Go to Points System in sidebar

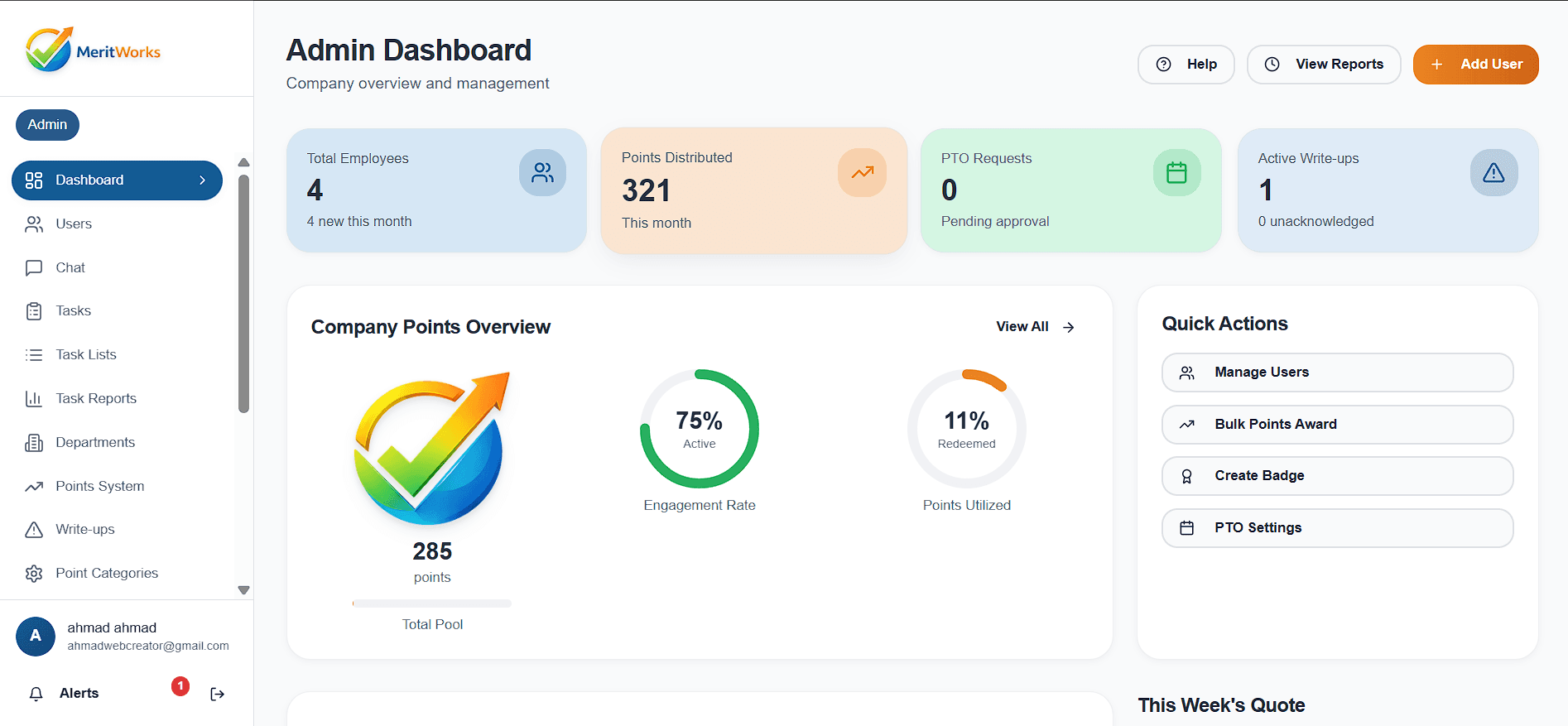pos(99,486)
